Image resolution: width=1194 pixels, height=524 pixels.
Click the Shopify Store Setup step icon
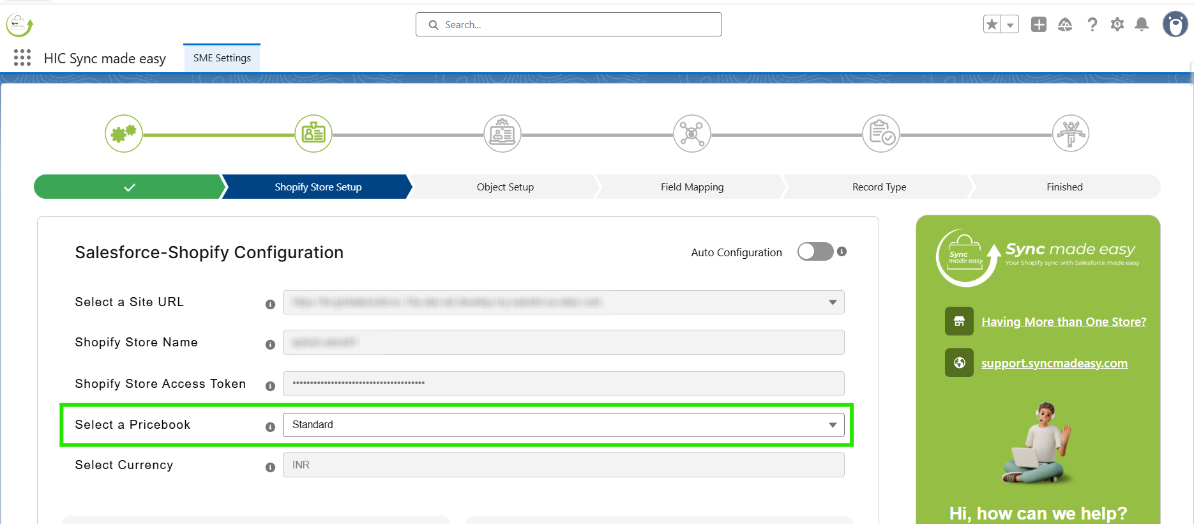point(314,134)
